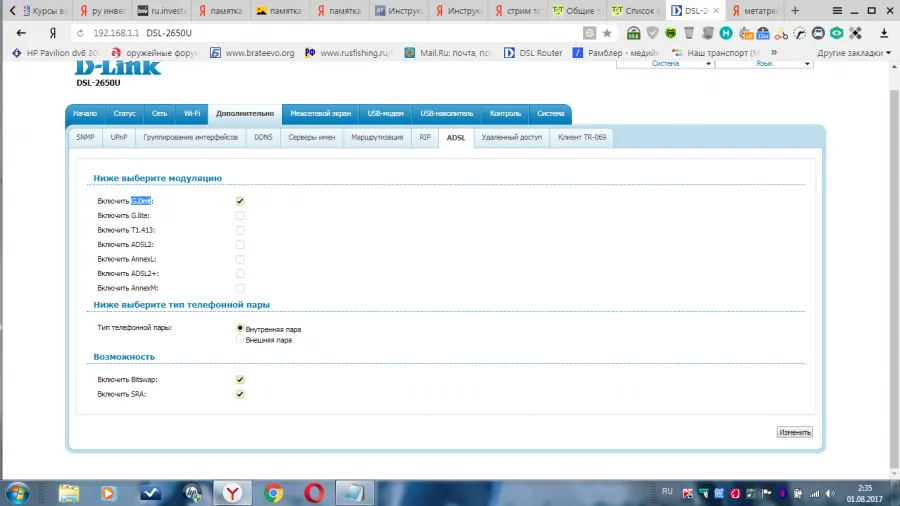Open the Начало main tab
The image size is (900, 506).
click(x=85, y=114)
